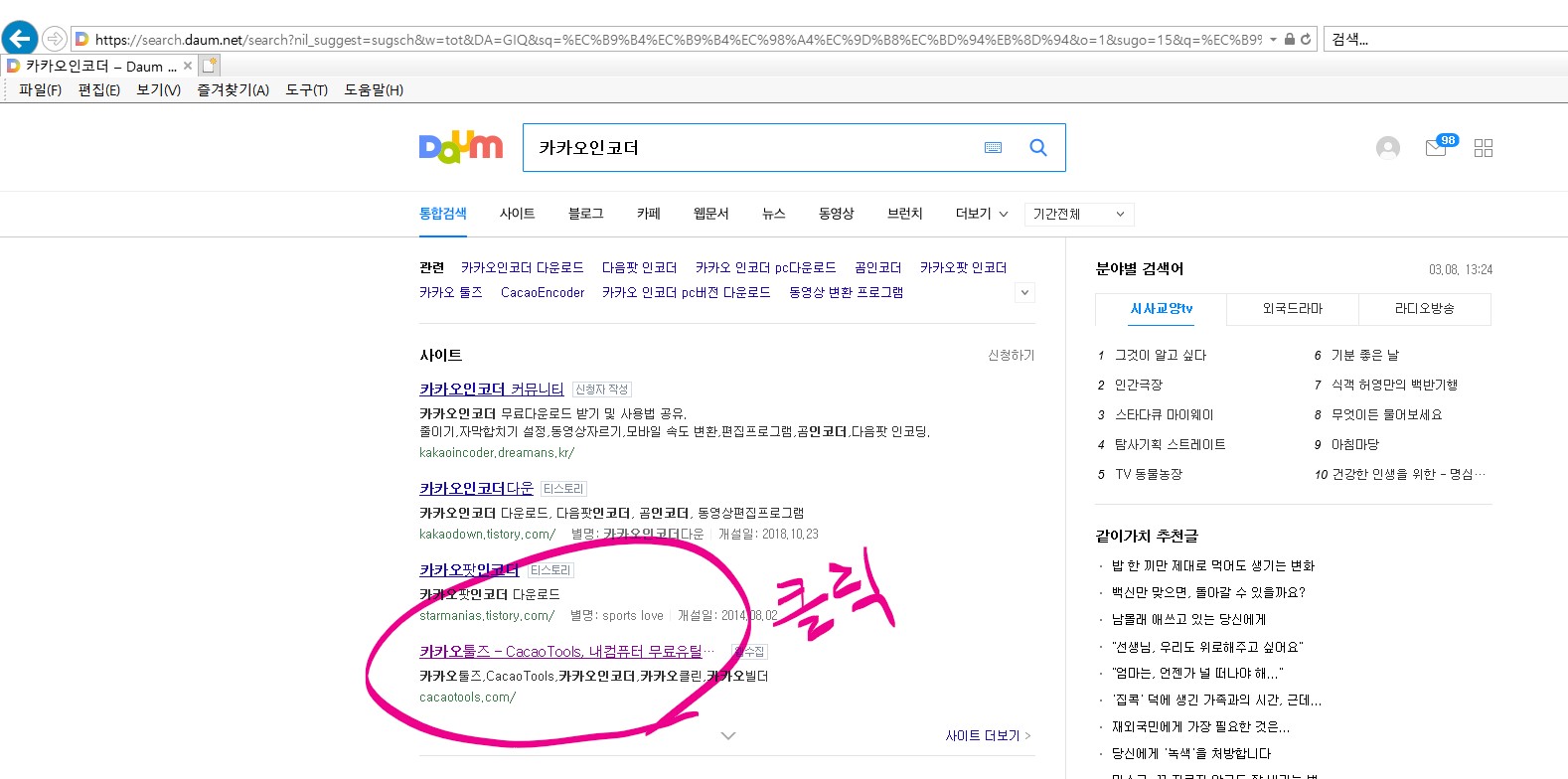Open article 밥 한 끼만 제대로 먹어도 생기는 변화
Viewport: 1568px width, 779px height.
click(x=1212, y=565)
